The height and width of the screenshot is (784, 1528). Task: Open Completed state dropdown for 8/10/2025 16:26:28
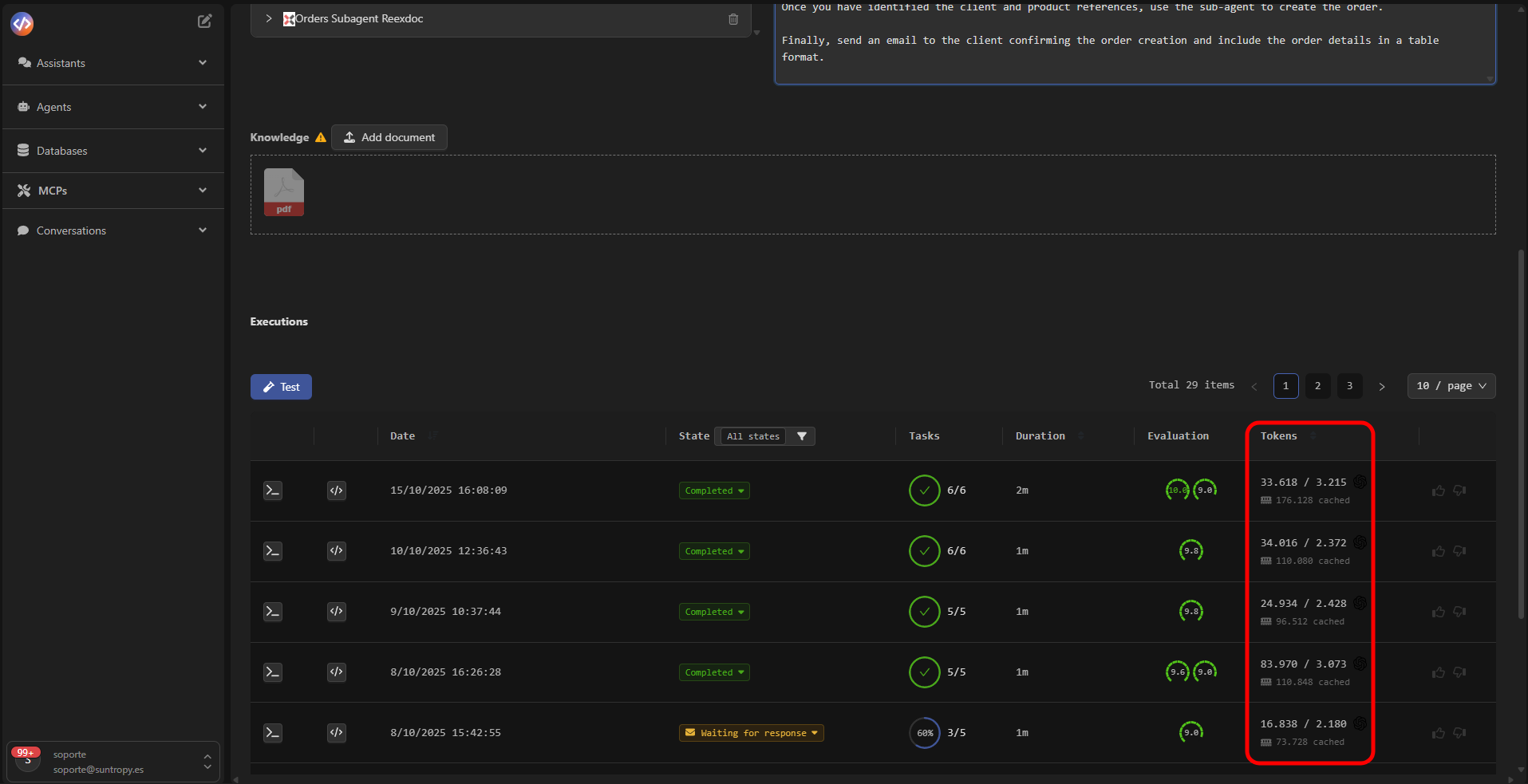coord(714,672)
